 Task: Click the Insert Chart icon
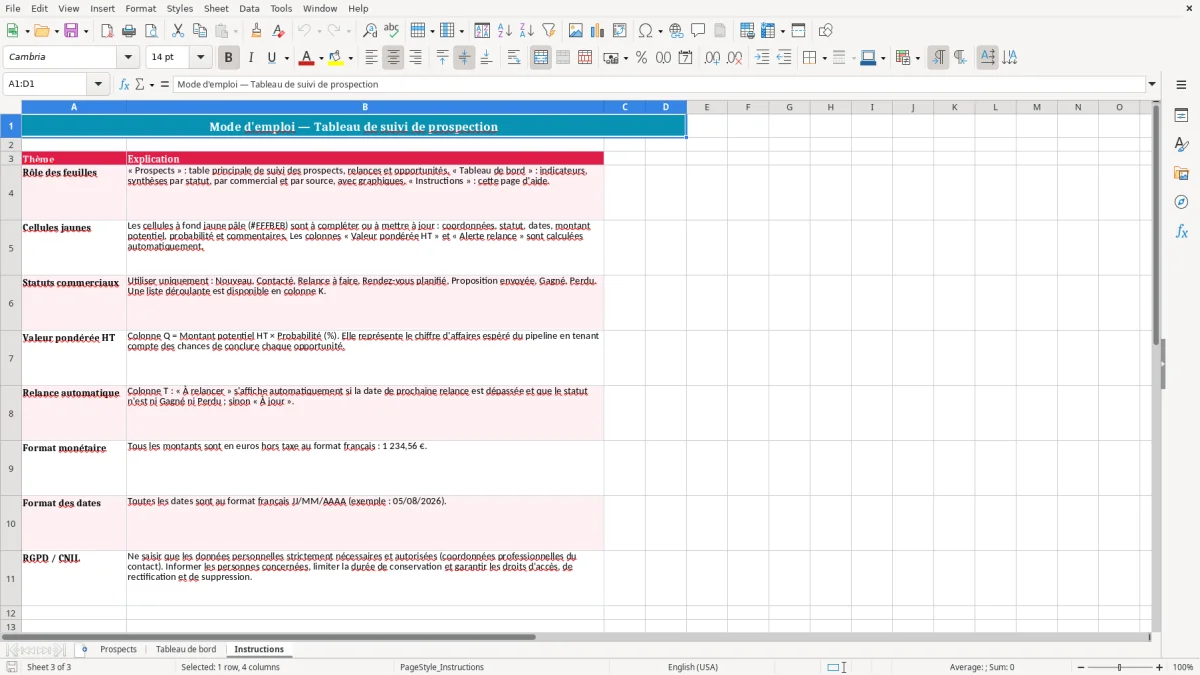tap(598, 31)
